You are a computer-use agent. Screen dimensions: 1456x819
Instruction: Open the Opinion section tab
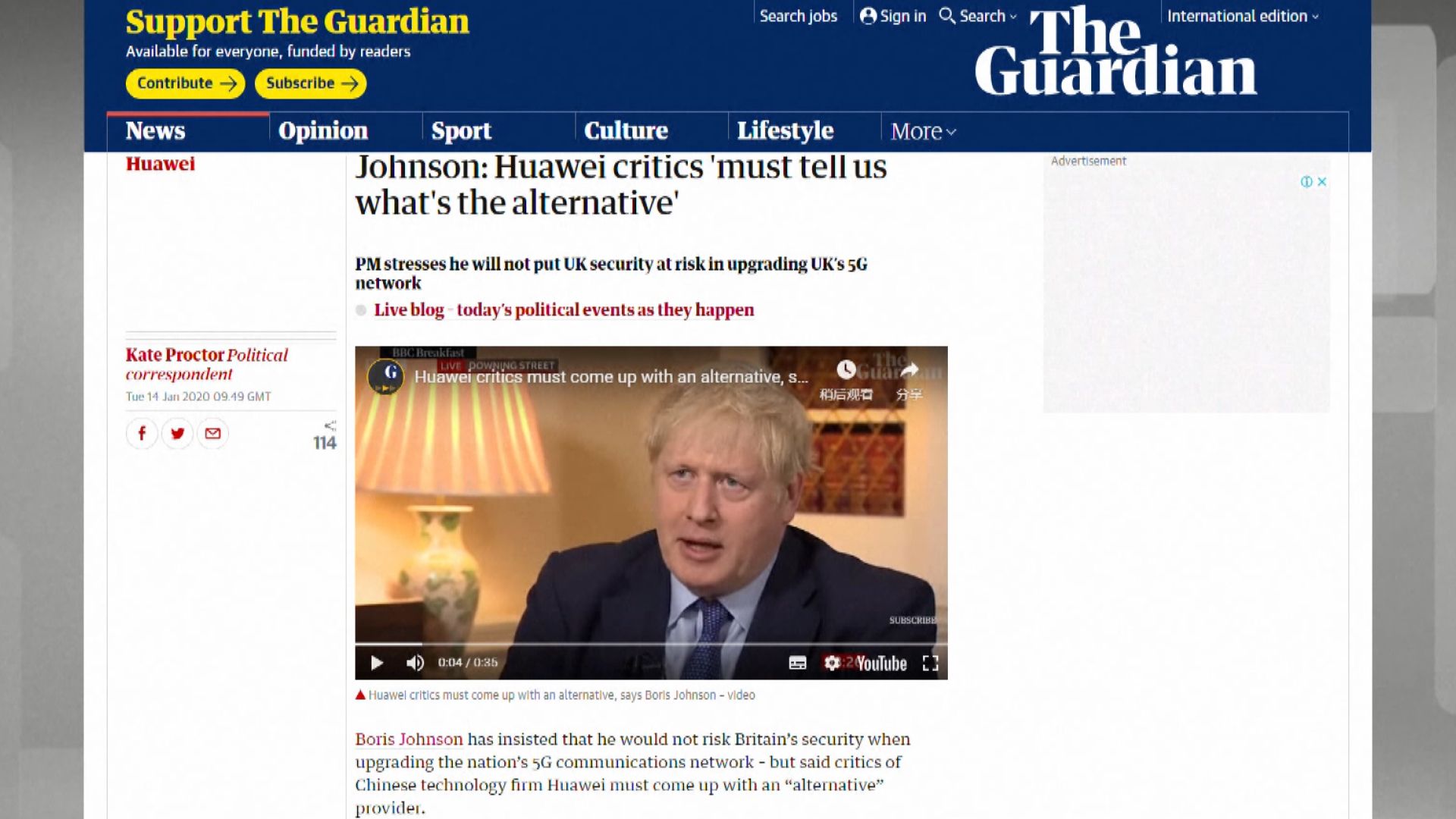(x=323, y=131)
